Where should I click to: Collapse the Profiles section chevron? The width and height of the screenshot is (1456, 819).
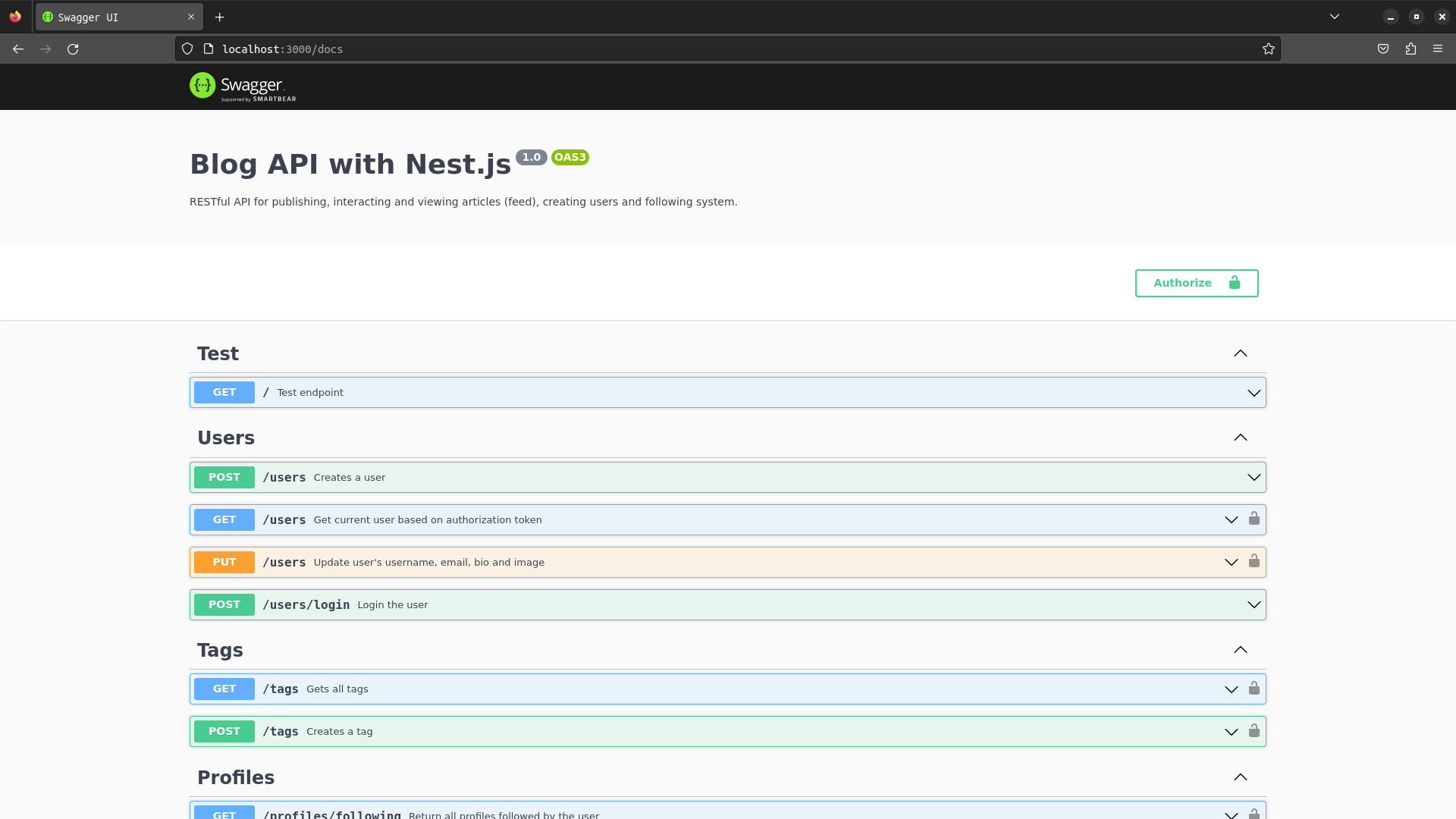[x=1241, y=777]
